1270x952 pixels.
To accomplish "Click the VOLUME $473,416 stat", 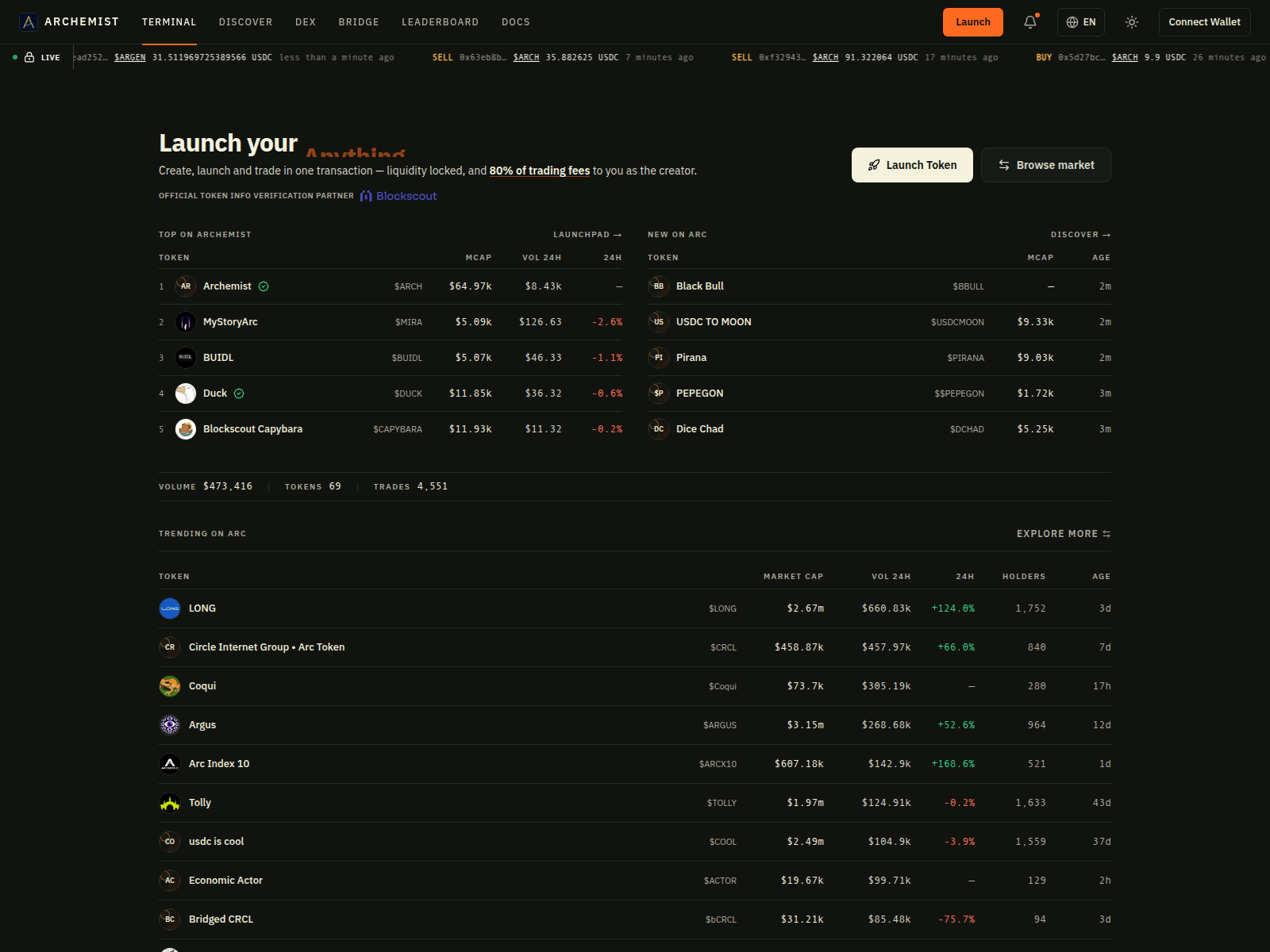I will (x=206, y=486).
